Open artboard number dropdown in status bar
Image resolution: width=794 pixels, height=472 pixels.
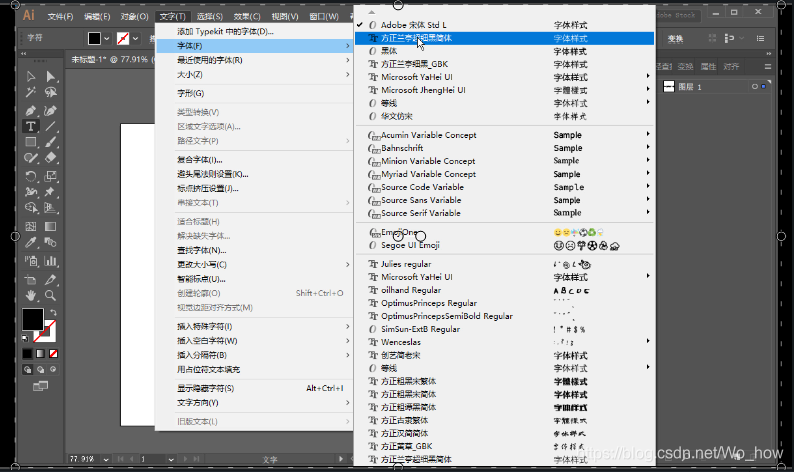(171, 459)
